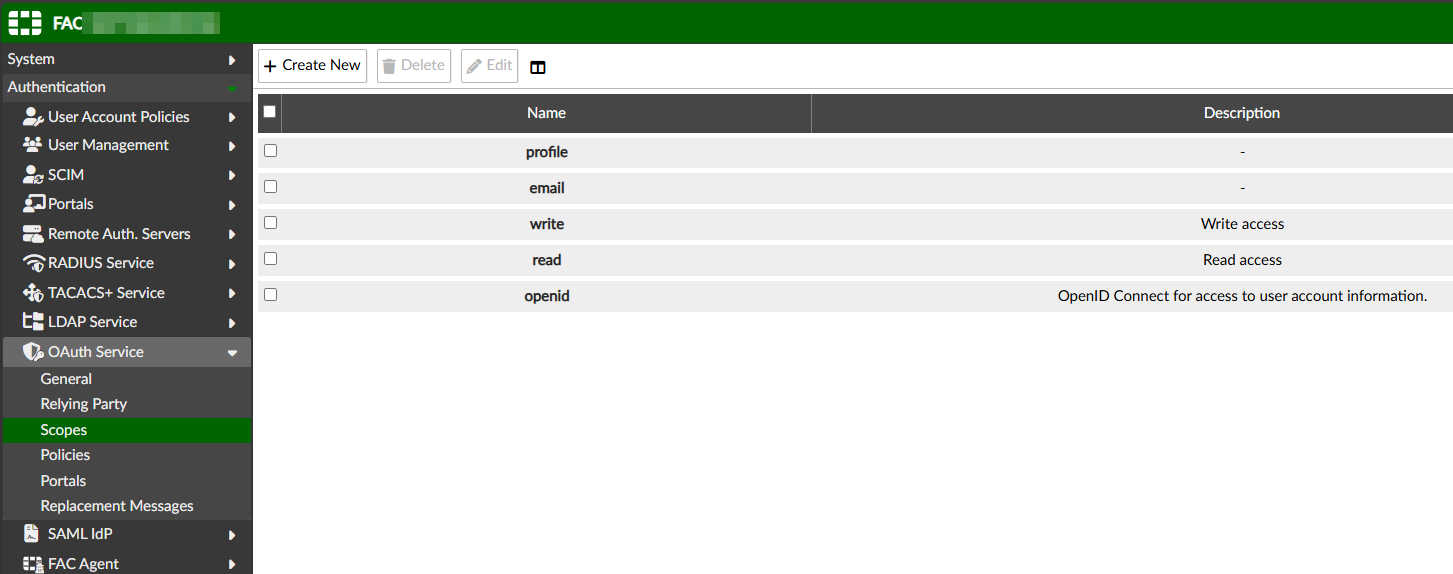
Task: Click the RADIUS Service wifi icon
Action: tap(33, 263)
